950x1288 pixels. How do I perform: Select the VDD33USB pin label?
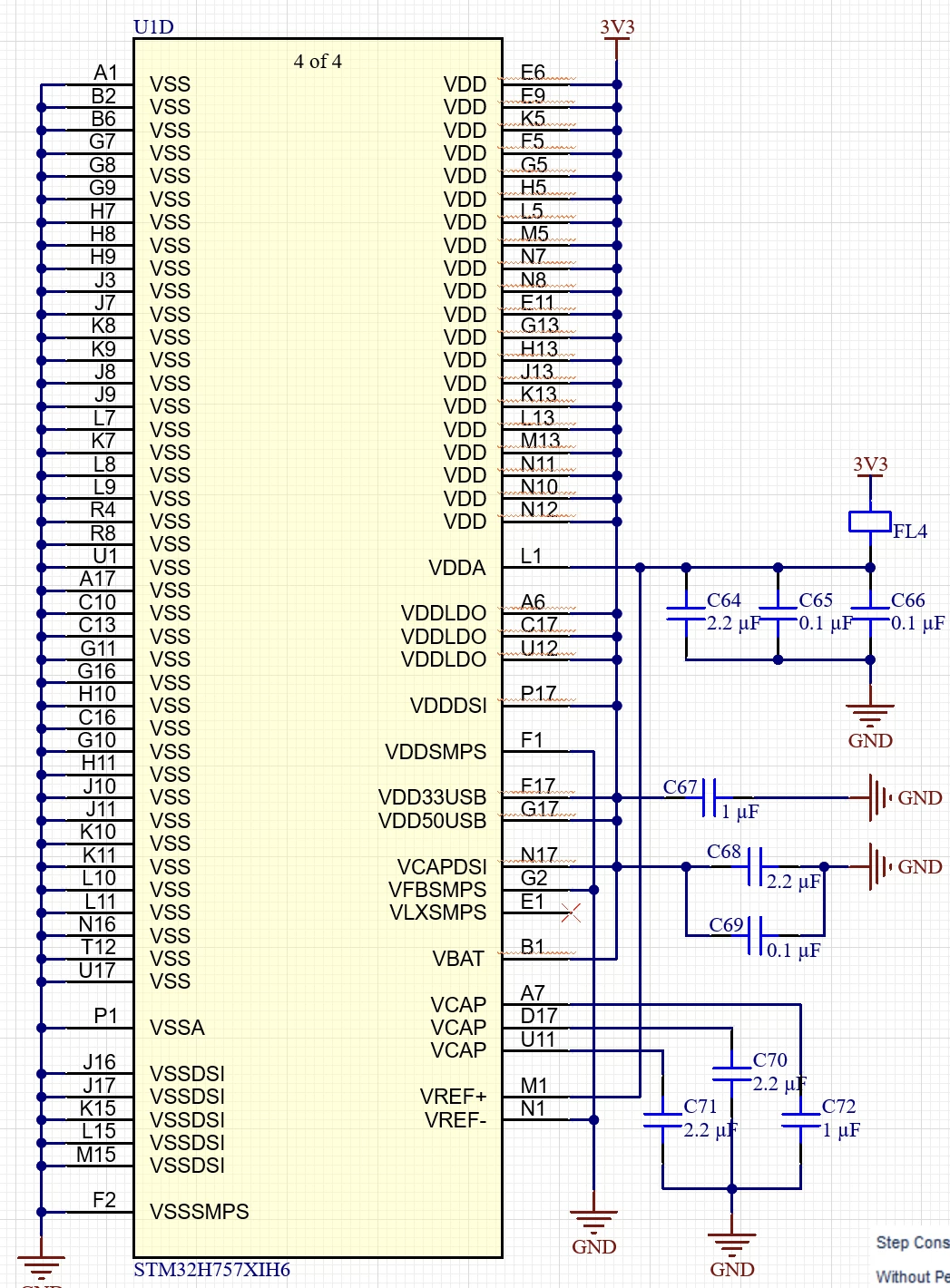(x=433, y=797)
